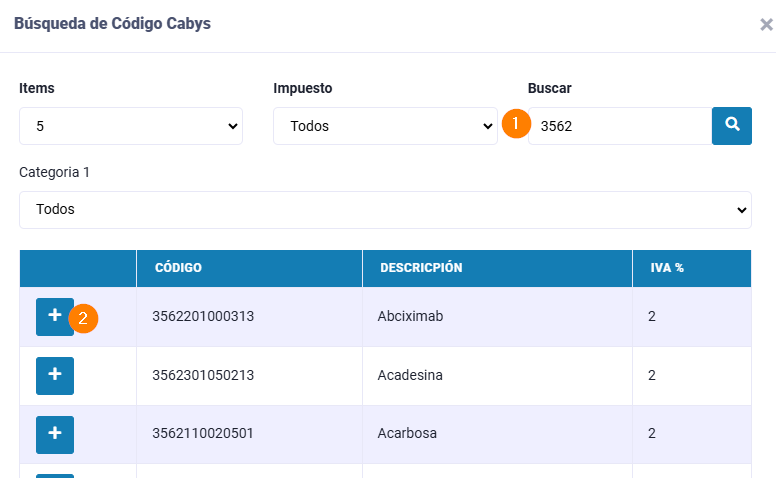Click the IVA value in Abciximab row
This screenshot has height=478, width=776.
click(652, 317)
